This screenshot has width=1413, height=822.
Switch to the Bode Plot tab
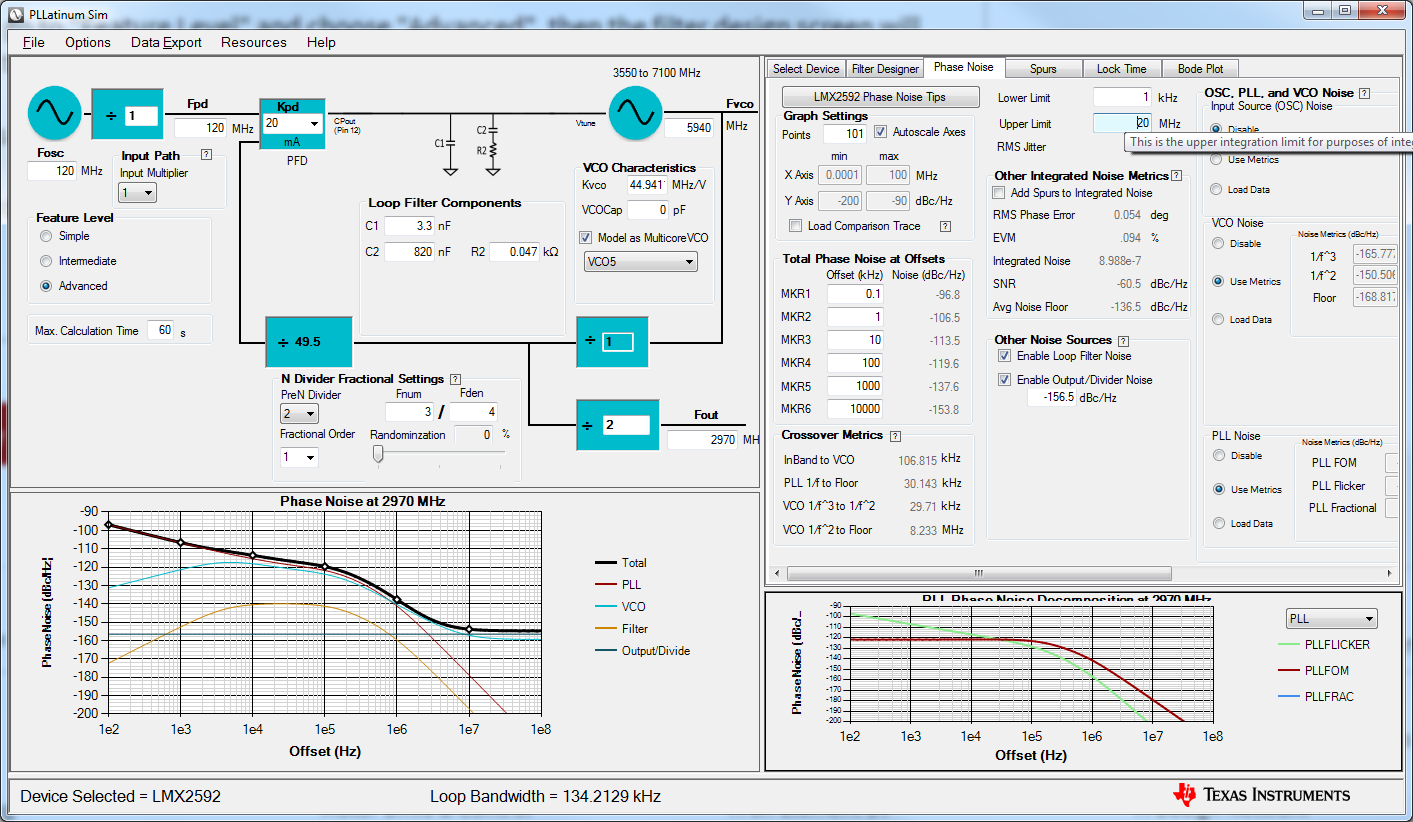[1200, 69]
